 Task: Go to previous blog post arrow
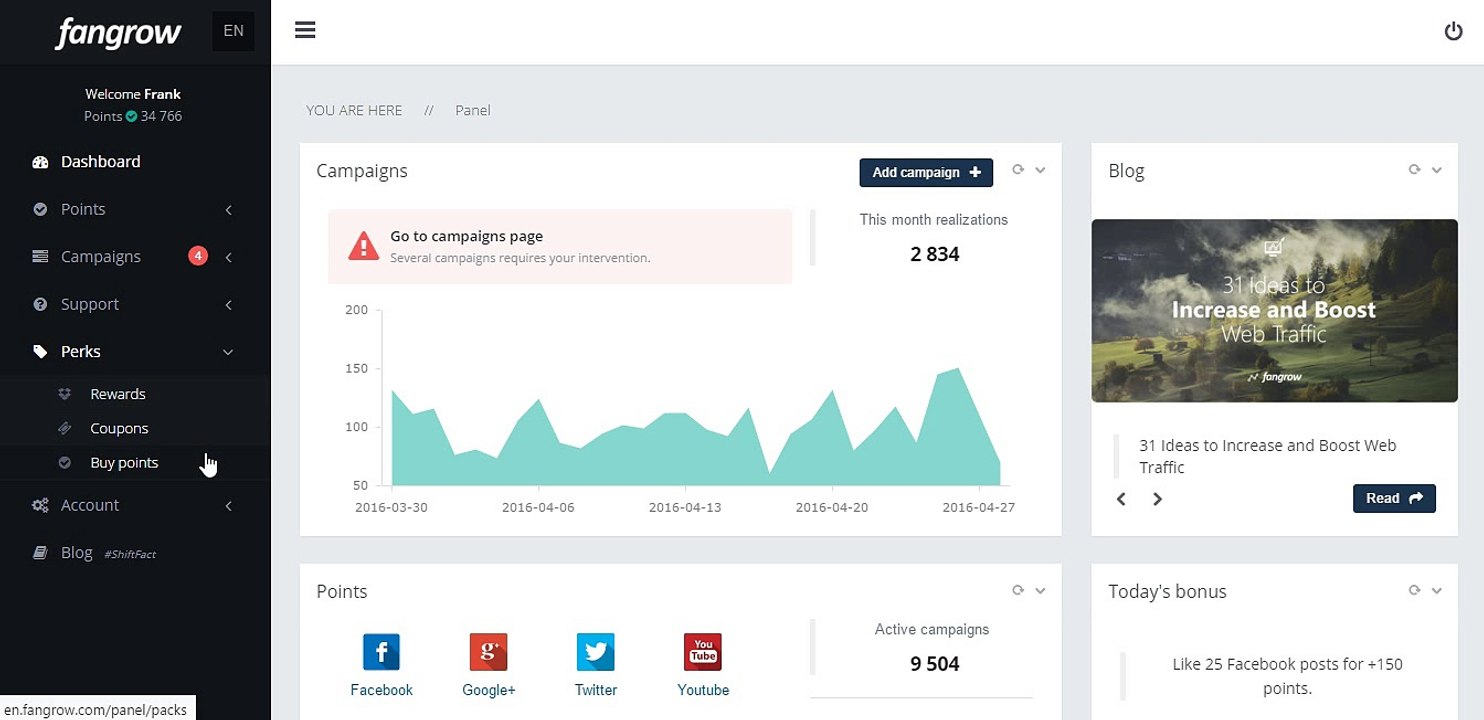[1121, 499]
